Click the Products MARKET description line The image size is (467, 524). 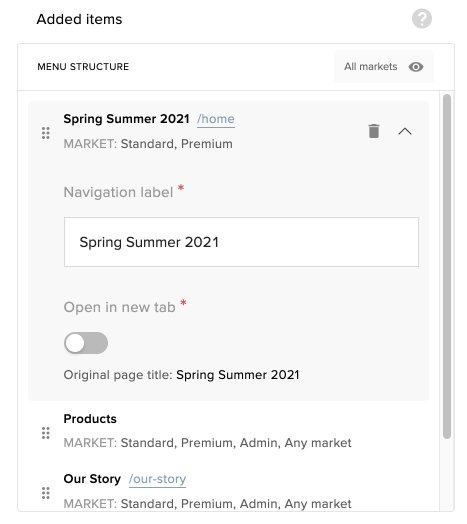click(207, 443)
